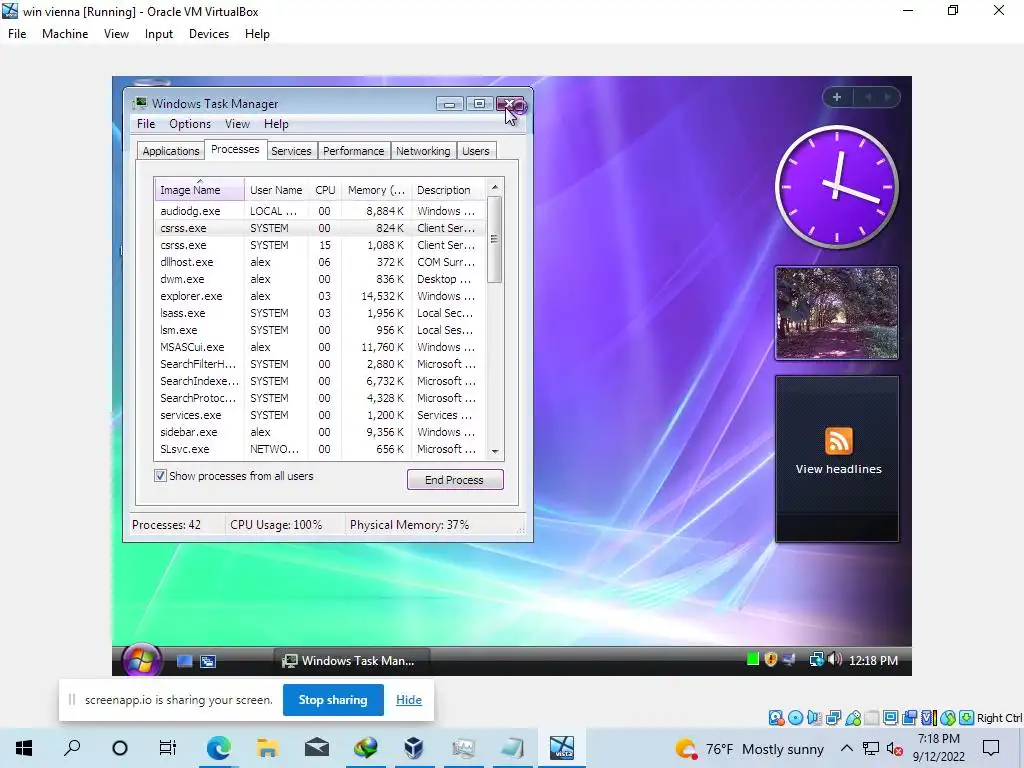Click End Process button
Screen dimensions: 1024x768
click(x=455, y=479)
